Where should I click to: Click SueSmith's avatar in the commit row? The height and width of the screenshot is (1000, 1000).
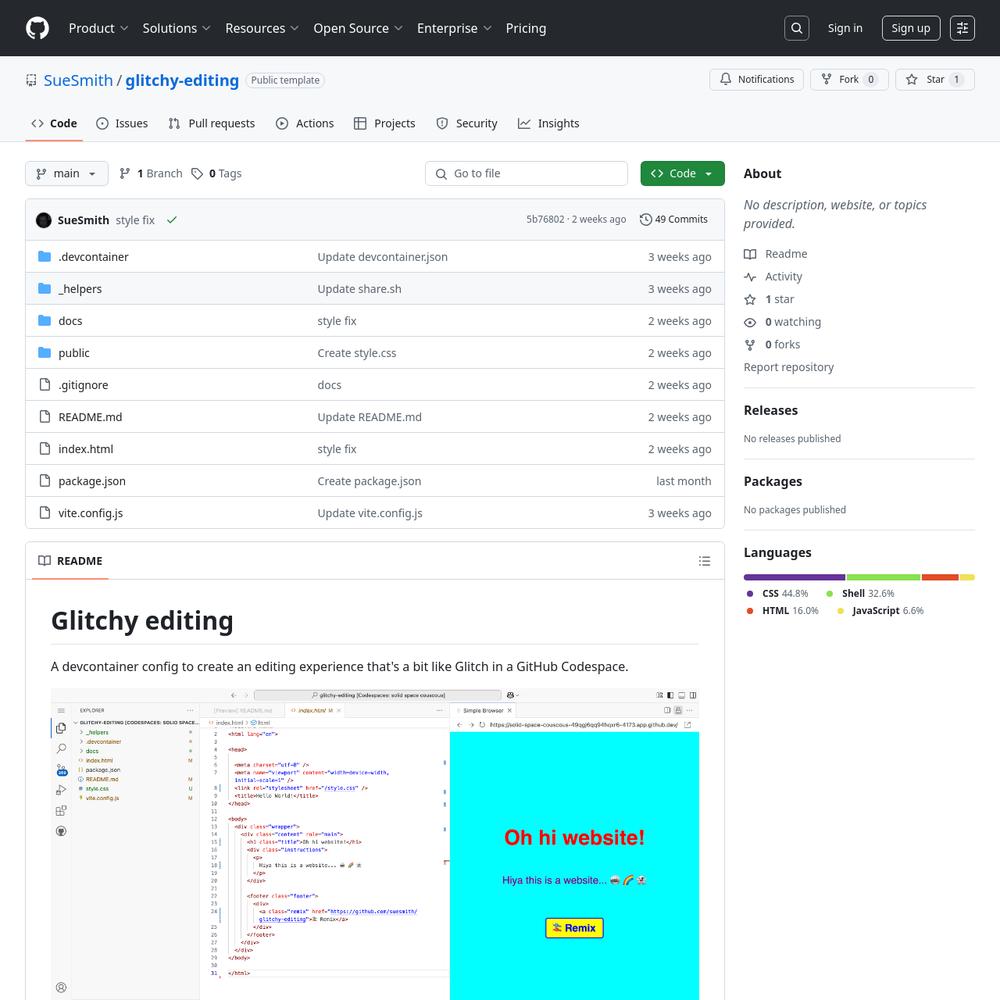[x=44, y=220]
